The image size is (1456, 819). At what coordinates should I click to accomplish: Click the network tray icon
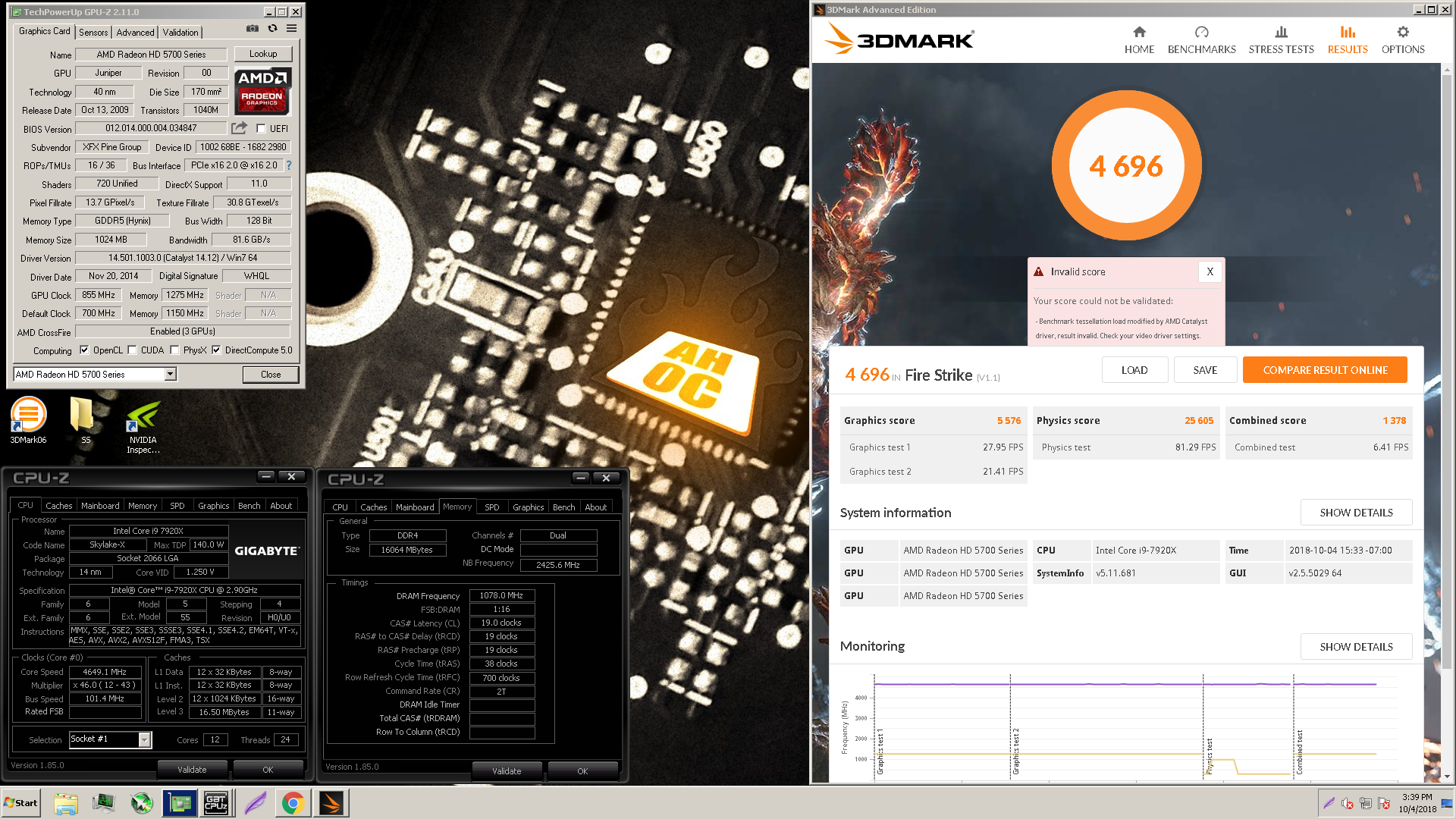(1366, 803)
